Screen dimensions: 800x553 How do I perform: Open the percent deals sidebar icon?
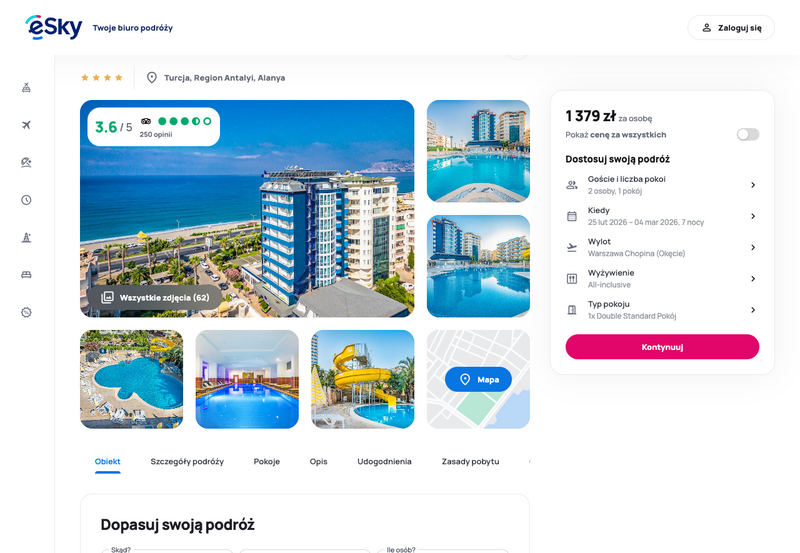tap(27, 312)
